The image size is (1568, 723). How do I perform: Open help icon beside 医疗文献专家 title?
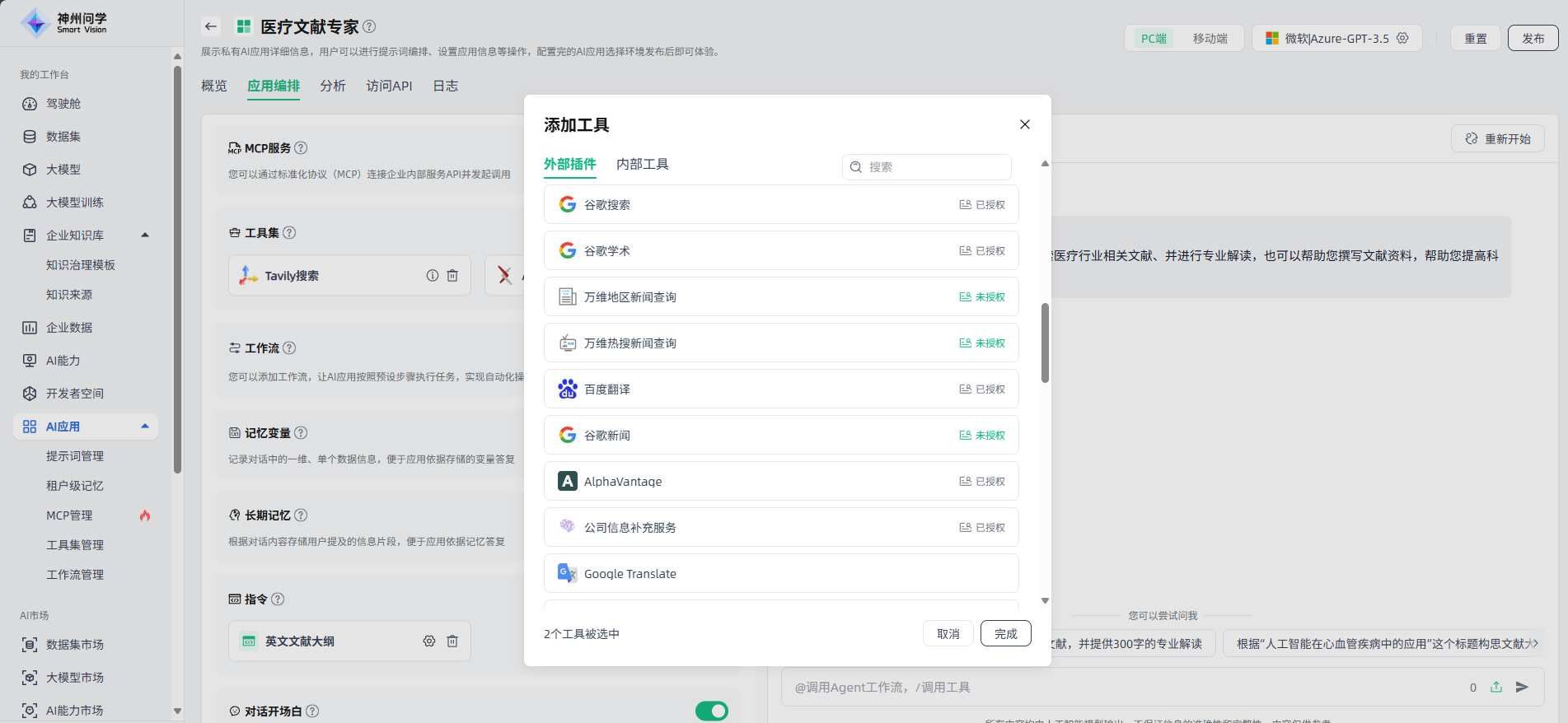[369, 26]
